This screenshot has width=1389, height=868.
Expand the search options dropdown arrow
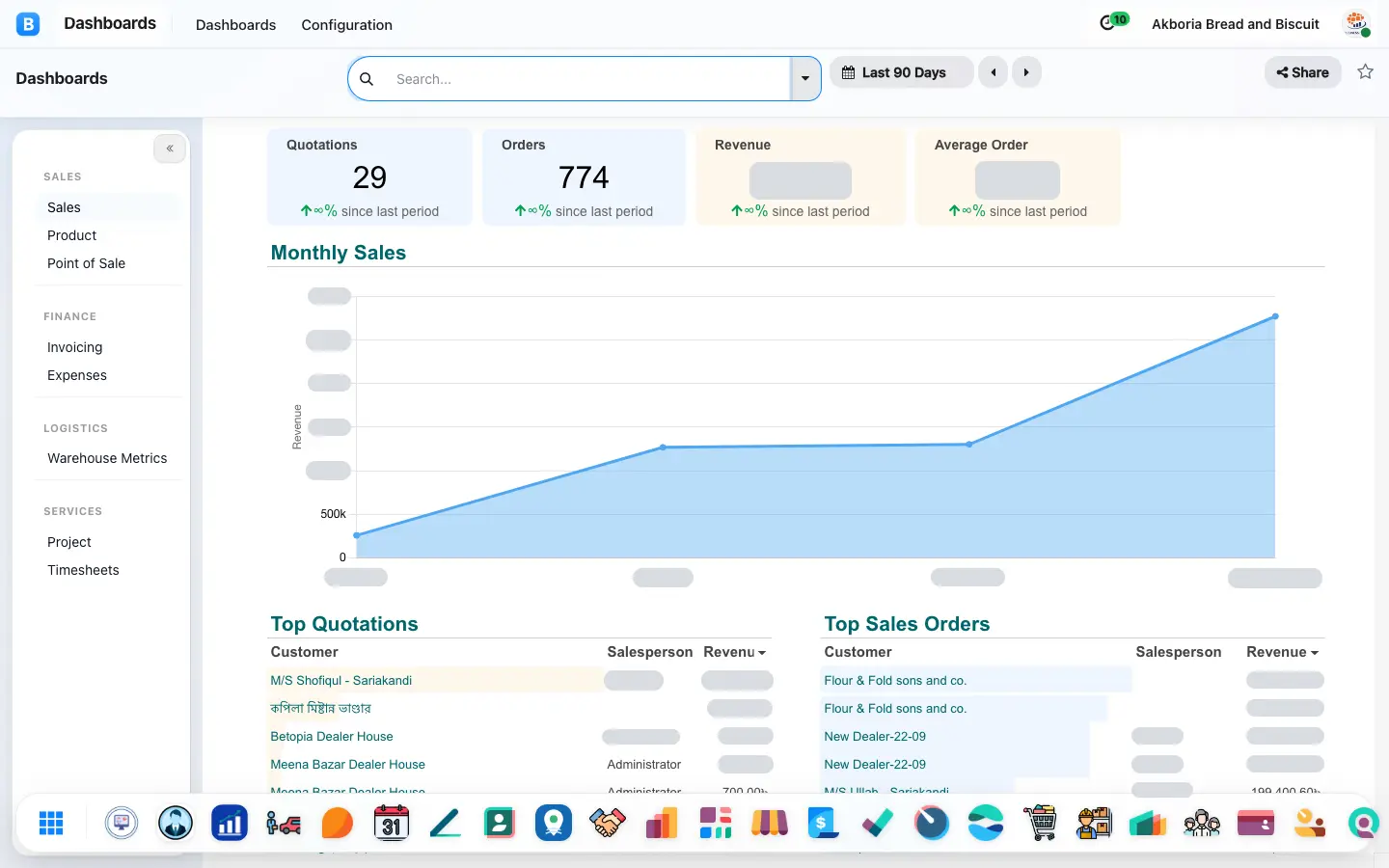(x=805, y=79)
